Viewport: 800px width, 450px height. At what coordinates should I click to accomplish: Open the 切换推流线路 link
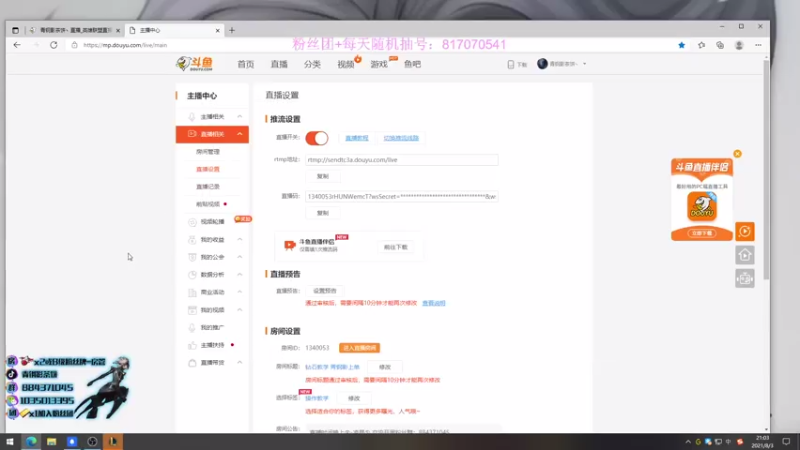click(401, 138)
